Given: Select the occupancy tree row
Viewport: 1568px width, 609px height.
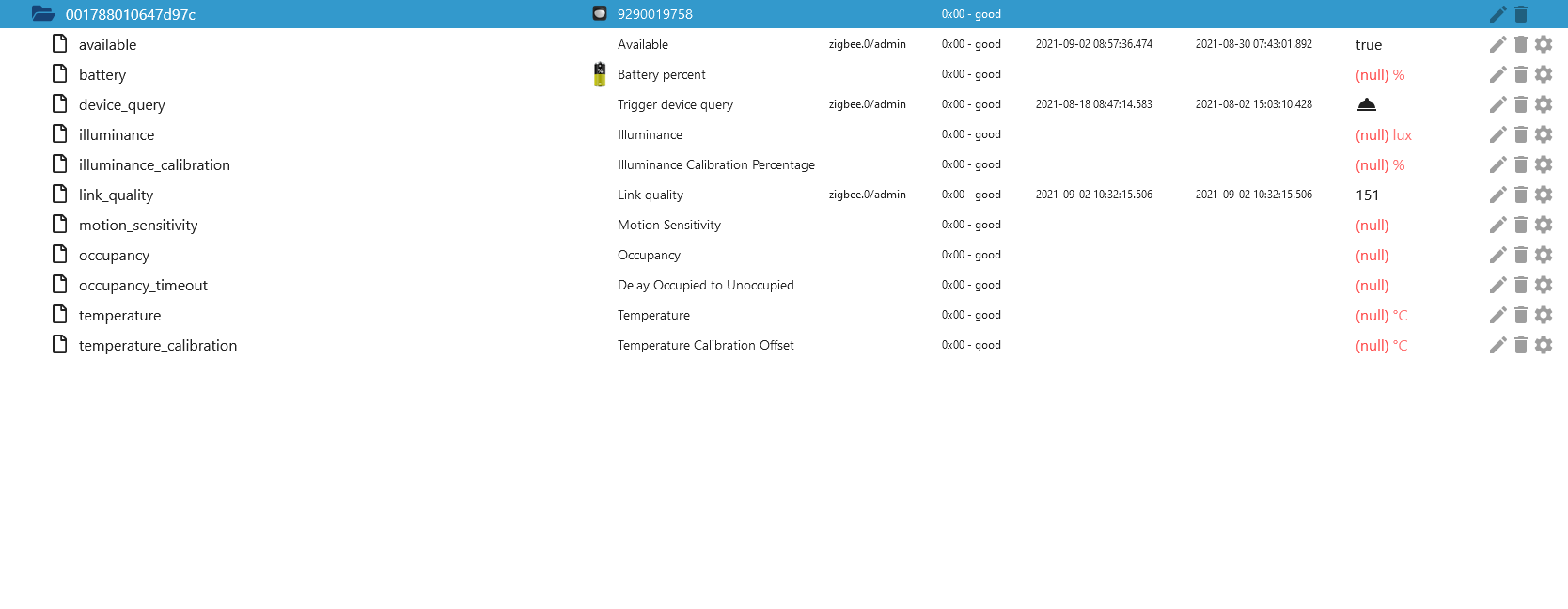Looking at the screenshot, I should click(784, 255).
